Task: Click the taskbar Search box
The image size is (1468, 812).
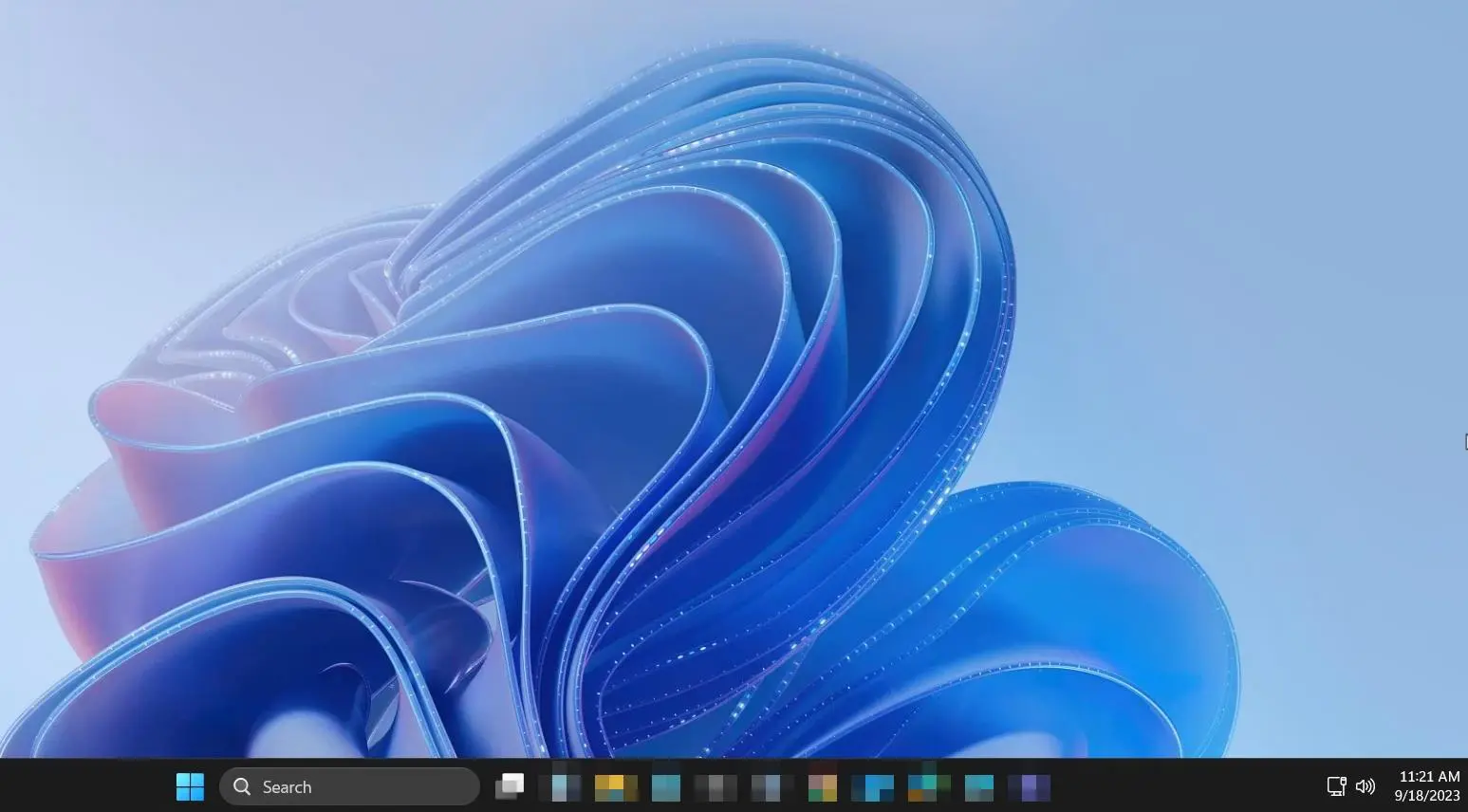Action: coord(349,786)
